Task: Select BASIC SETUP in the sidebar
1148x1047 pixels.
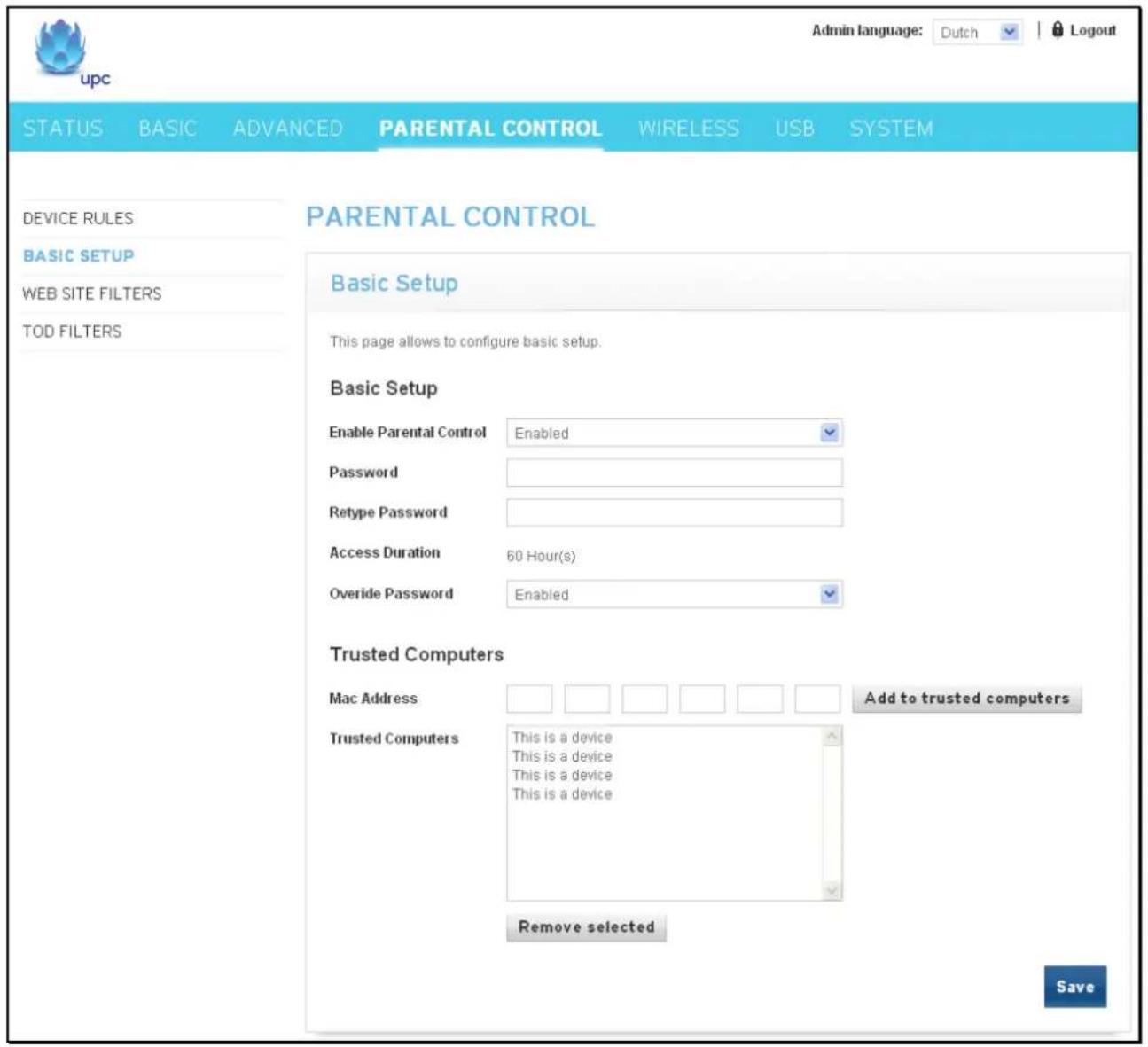Action: [x=79, y=255]
